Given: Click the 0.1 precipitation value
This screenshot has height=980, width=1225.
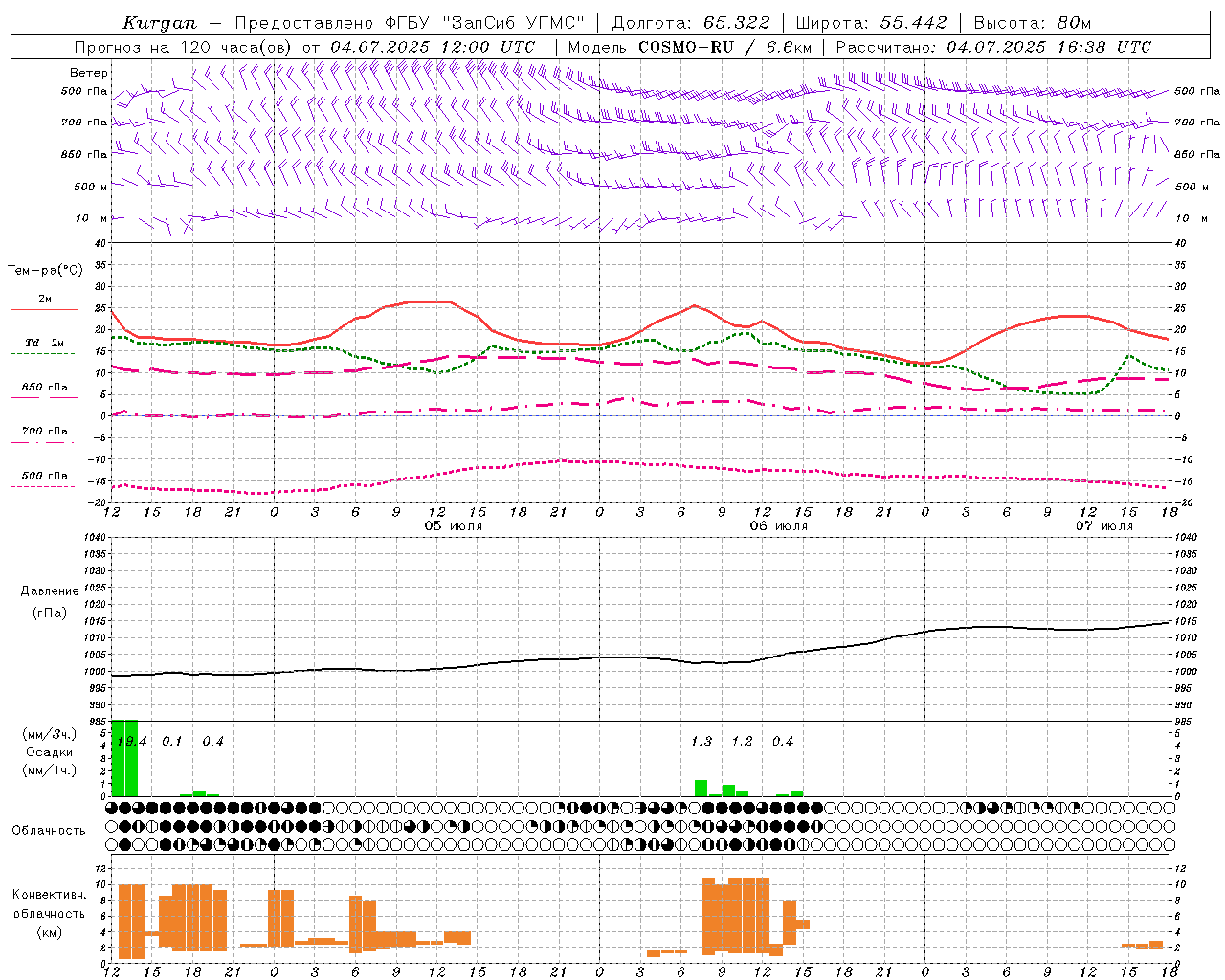Looking at the screenshot, I should click(x=171, y=741).
